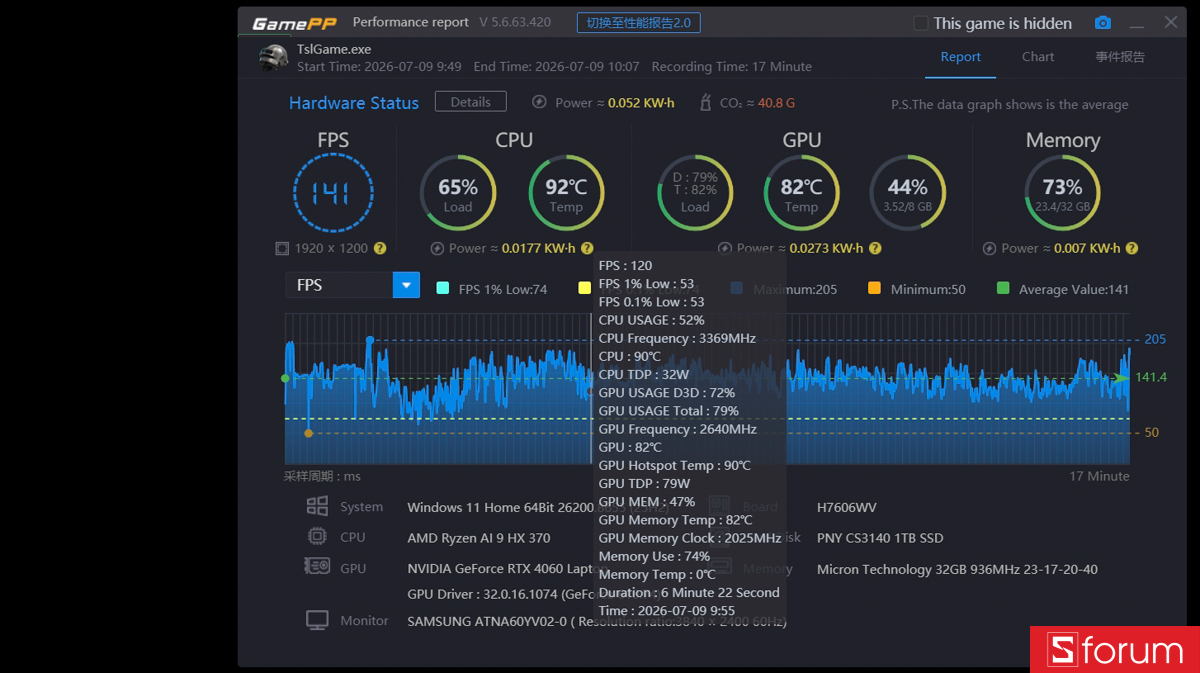Image resolution: width=1200 pixels, height=673 pixels.
Task: Click the GPU 44% memory gauge
Action: pos(908,193)
